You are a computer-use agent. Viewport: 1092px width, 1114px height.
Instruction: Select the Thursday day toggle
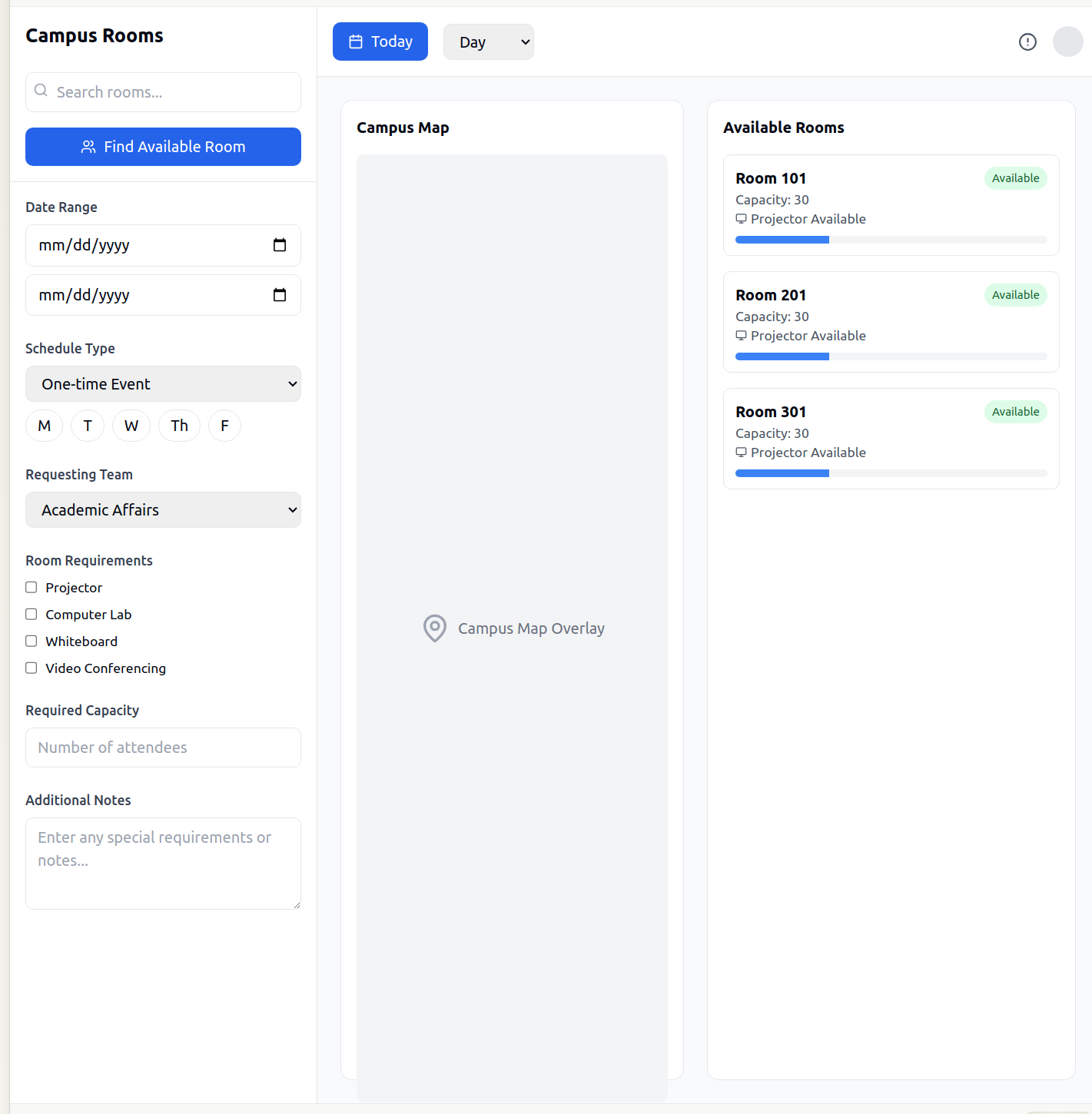tap(179, 426)
